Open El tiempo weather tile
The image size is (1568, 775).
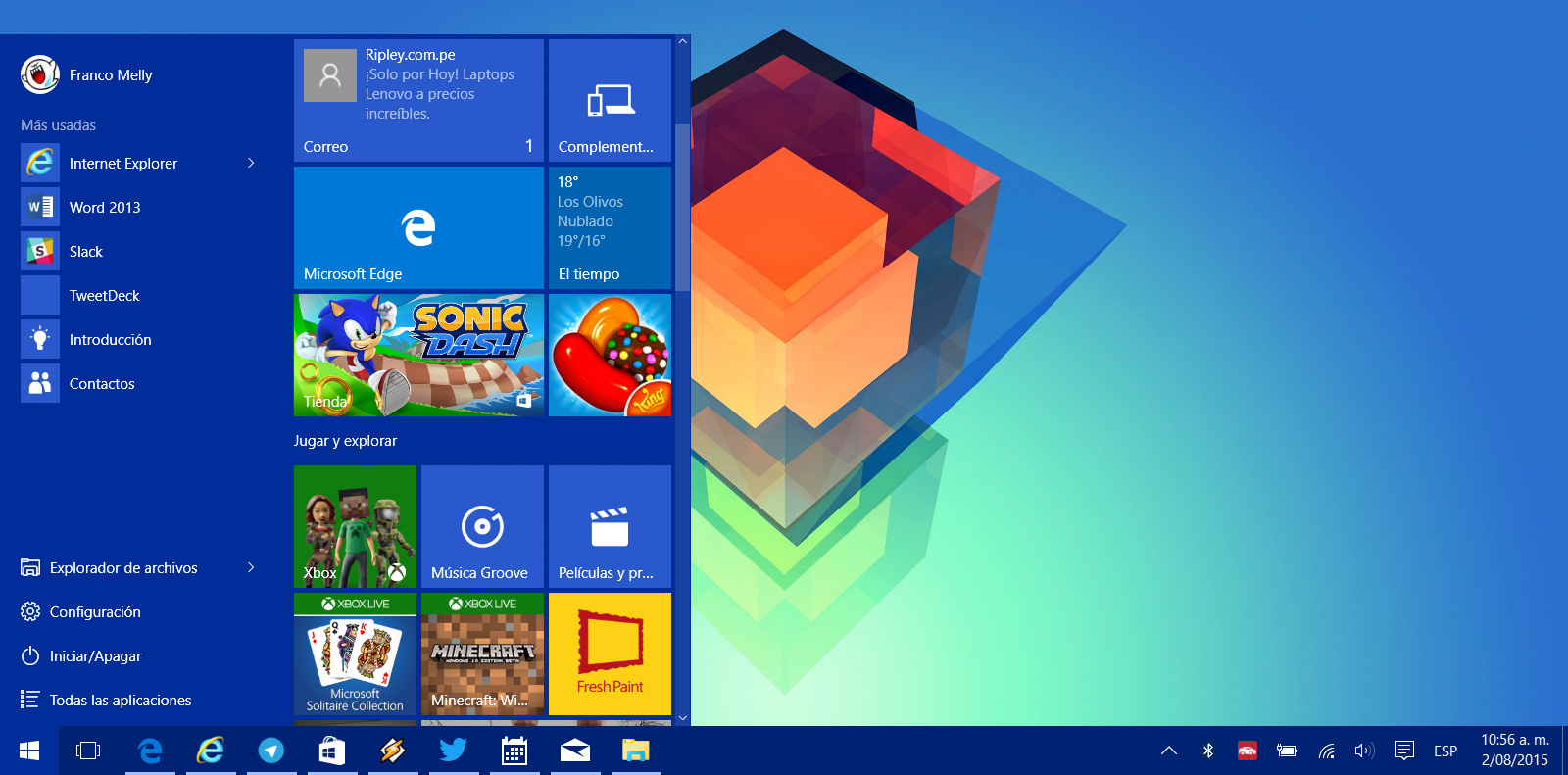click(610, 227)
